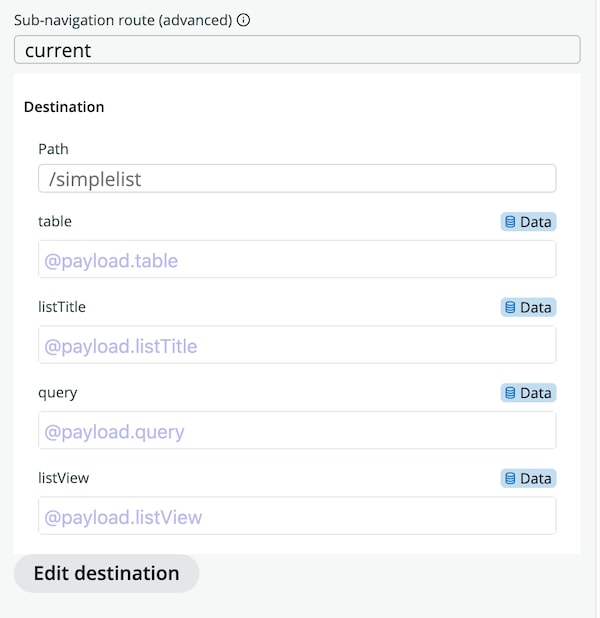This screenshot has height=618, width=600.
Task: Click the table field with @payload.table
Action: tap(297, 259)
